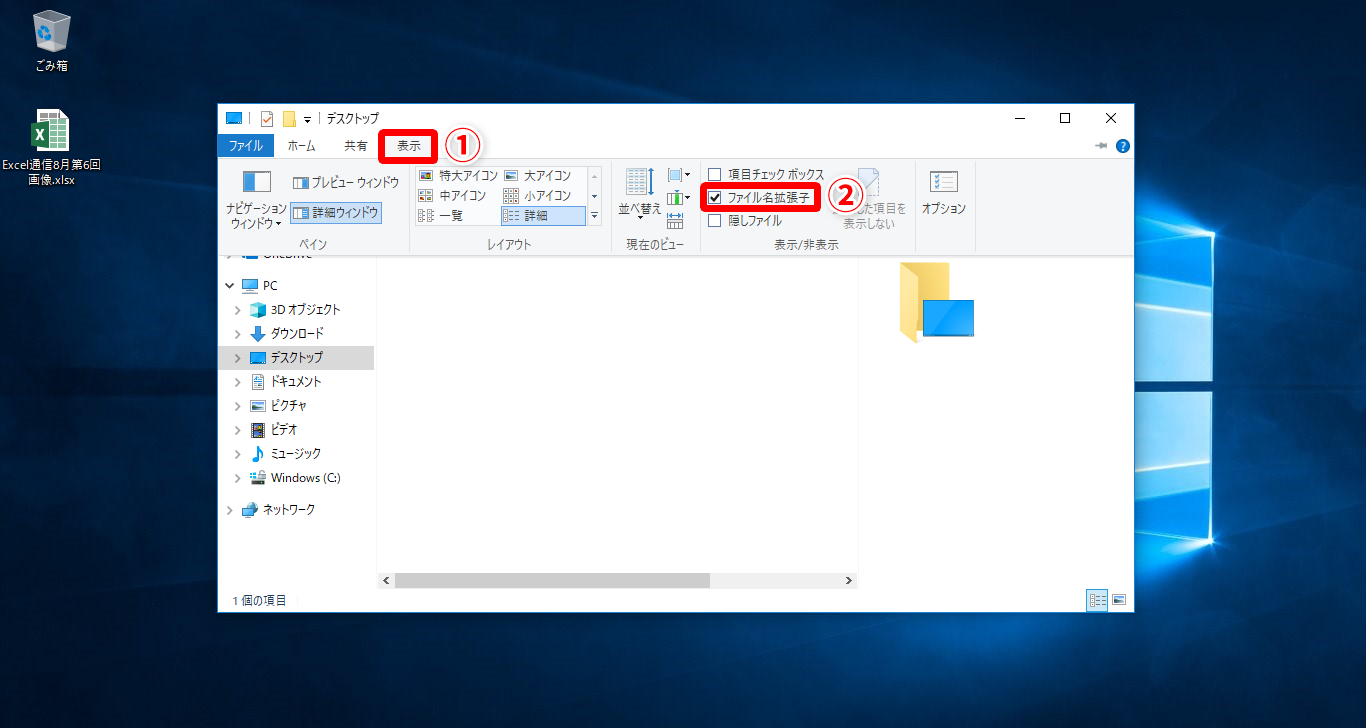The width and height of the screenshot is (1366, 728).
Task: Switch to large thumbnails view via status bar
Action: point(1119,600)
